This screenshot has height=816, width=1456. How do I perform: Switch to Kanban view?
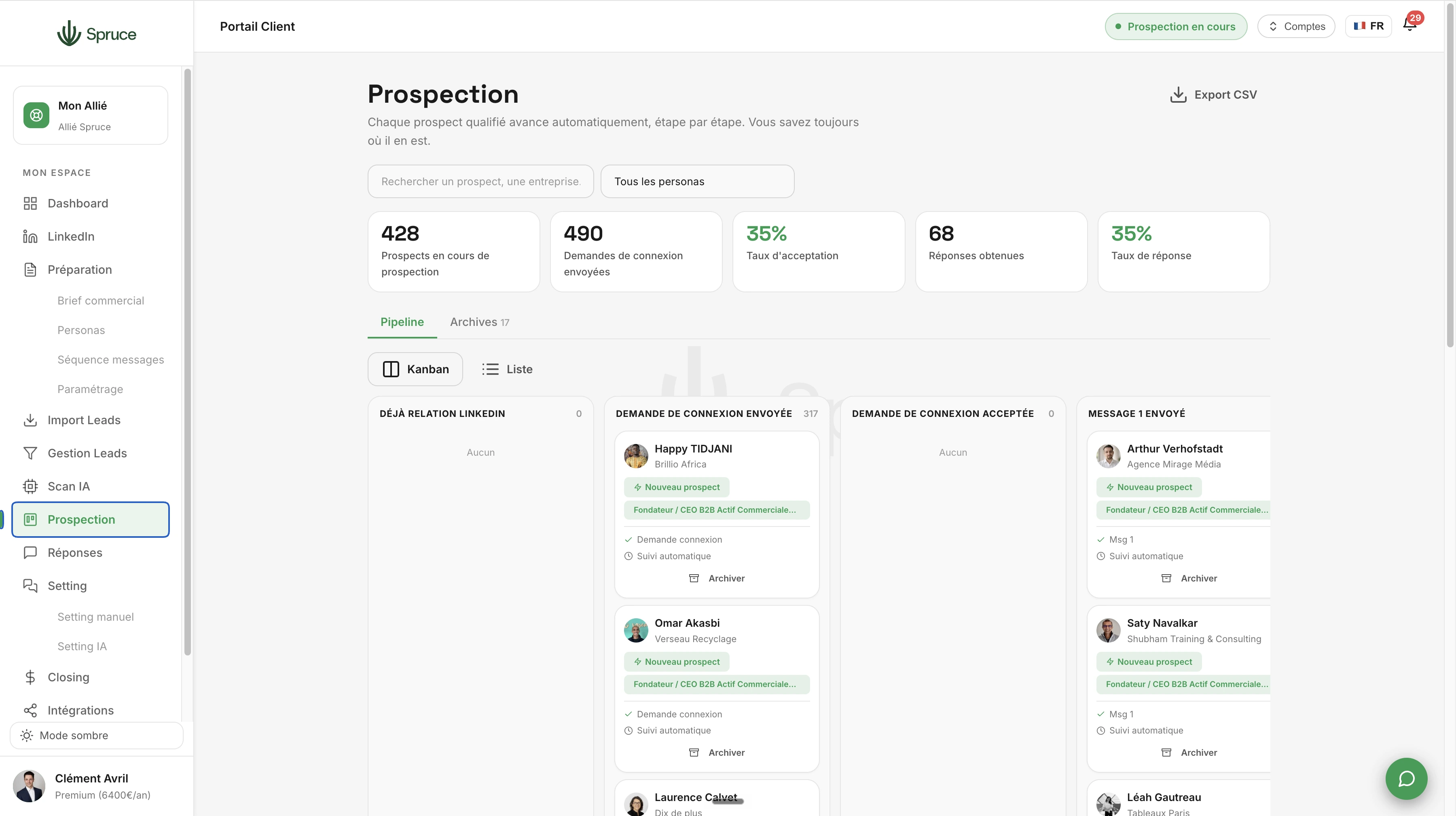[415, 369]
